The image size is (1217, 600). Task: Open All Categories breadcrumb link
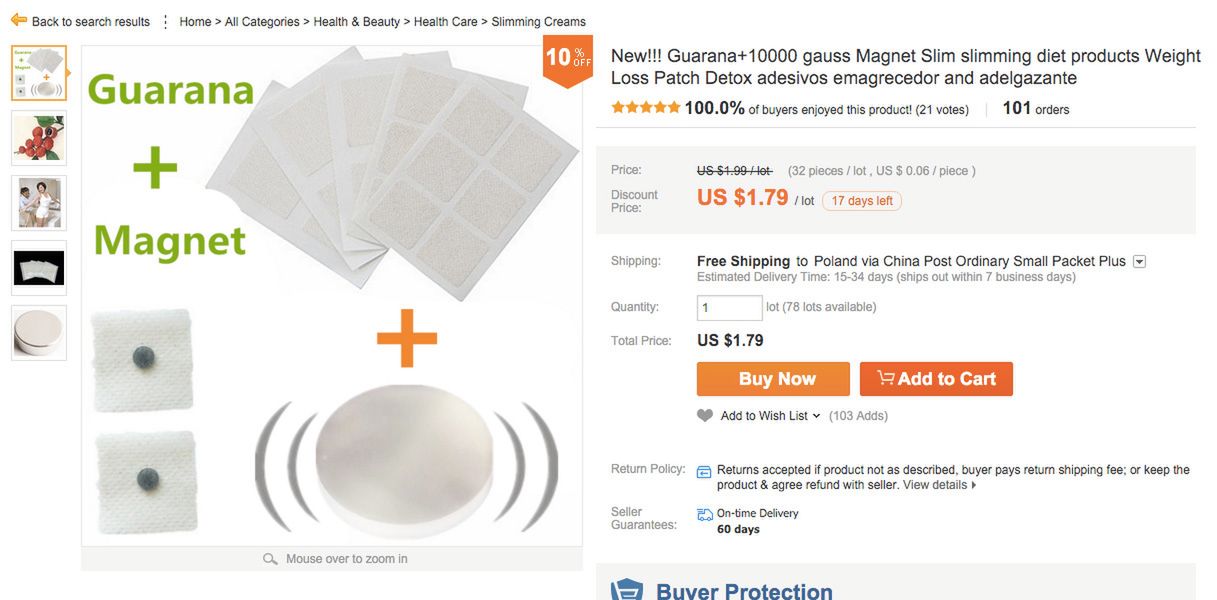pyautogui.click(x=262, y=21)
